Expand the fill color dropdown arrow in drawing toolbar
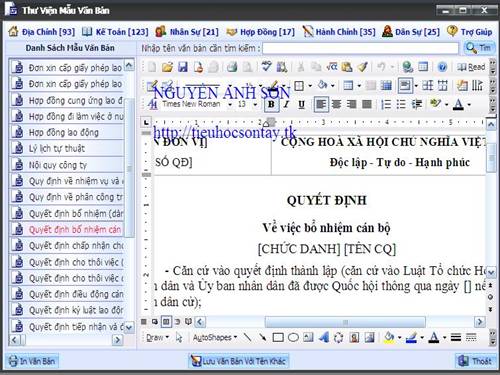500x375 pixels. coord(399,338)
